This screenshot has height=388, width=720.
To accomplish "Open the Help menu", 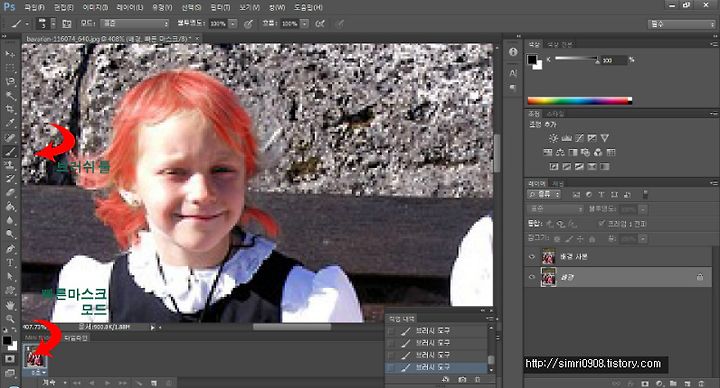I will [x=308, y=7].
